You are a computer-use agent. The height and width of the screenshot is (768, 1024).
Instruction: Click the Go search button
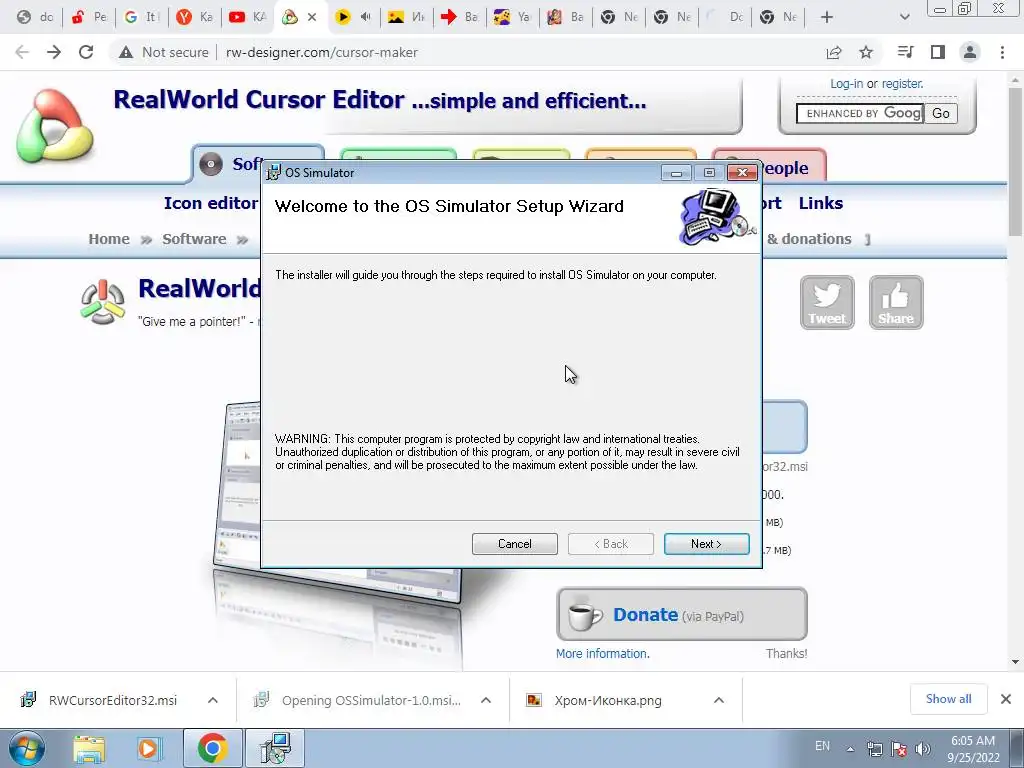[x=940, y=113]
